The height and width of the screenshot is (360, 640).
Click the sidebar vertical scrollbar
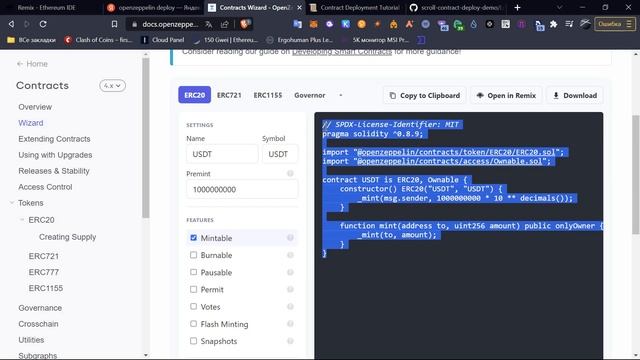point(146,137)
